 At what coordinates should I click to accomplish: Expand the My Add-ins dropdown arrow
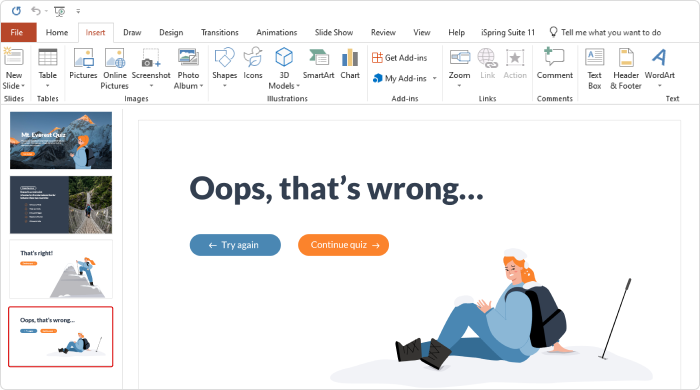(434, 78)
